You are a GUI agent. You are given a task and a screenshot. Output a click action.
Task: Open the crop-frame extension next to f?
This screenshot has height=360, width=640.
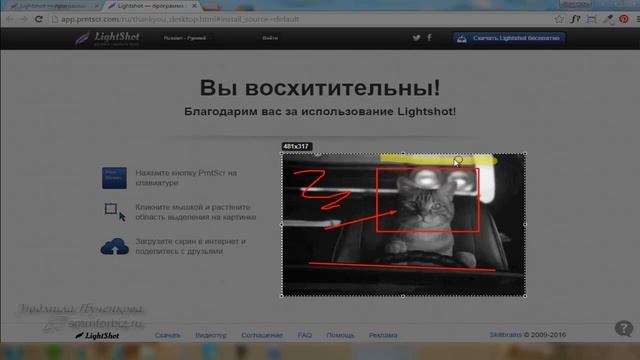[591, 19]
